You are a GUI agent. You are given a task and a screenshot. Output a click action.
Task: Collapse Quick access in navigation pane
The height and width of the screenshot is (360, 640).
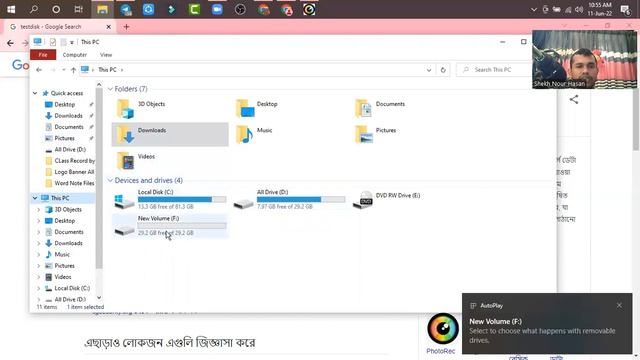pos(35,93)
